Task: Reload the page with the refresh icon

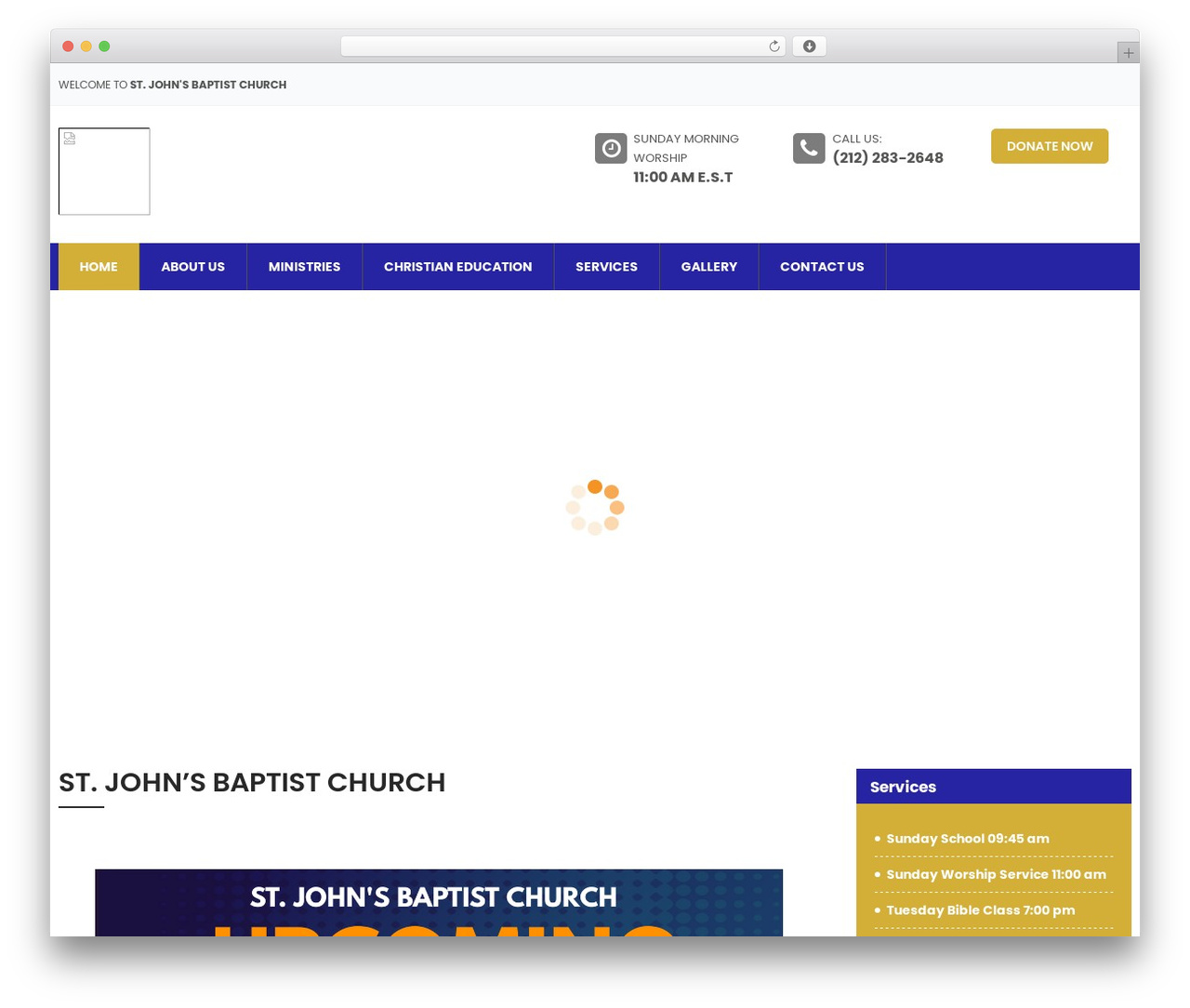Action: pyautogui.click(x=773, y=46)
